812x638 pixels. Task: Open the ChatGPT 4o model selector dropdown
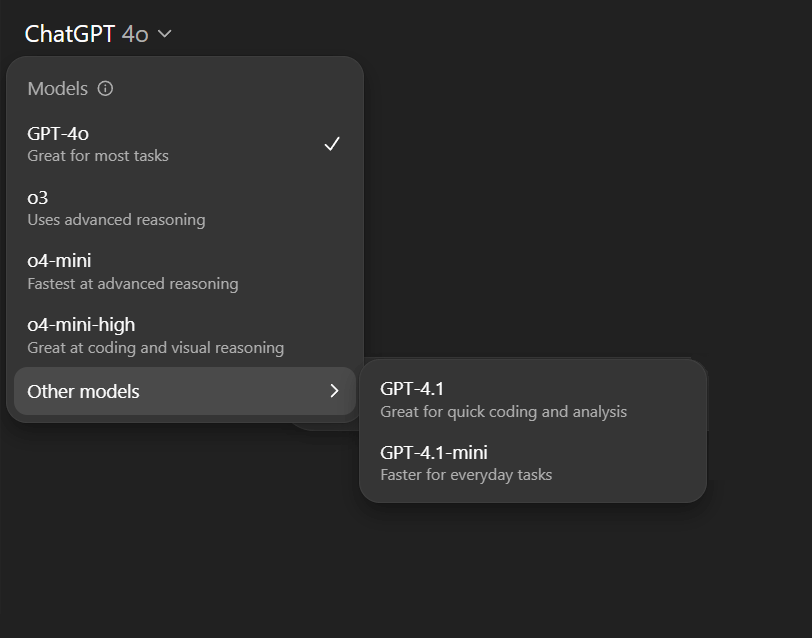(98, 34)
